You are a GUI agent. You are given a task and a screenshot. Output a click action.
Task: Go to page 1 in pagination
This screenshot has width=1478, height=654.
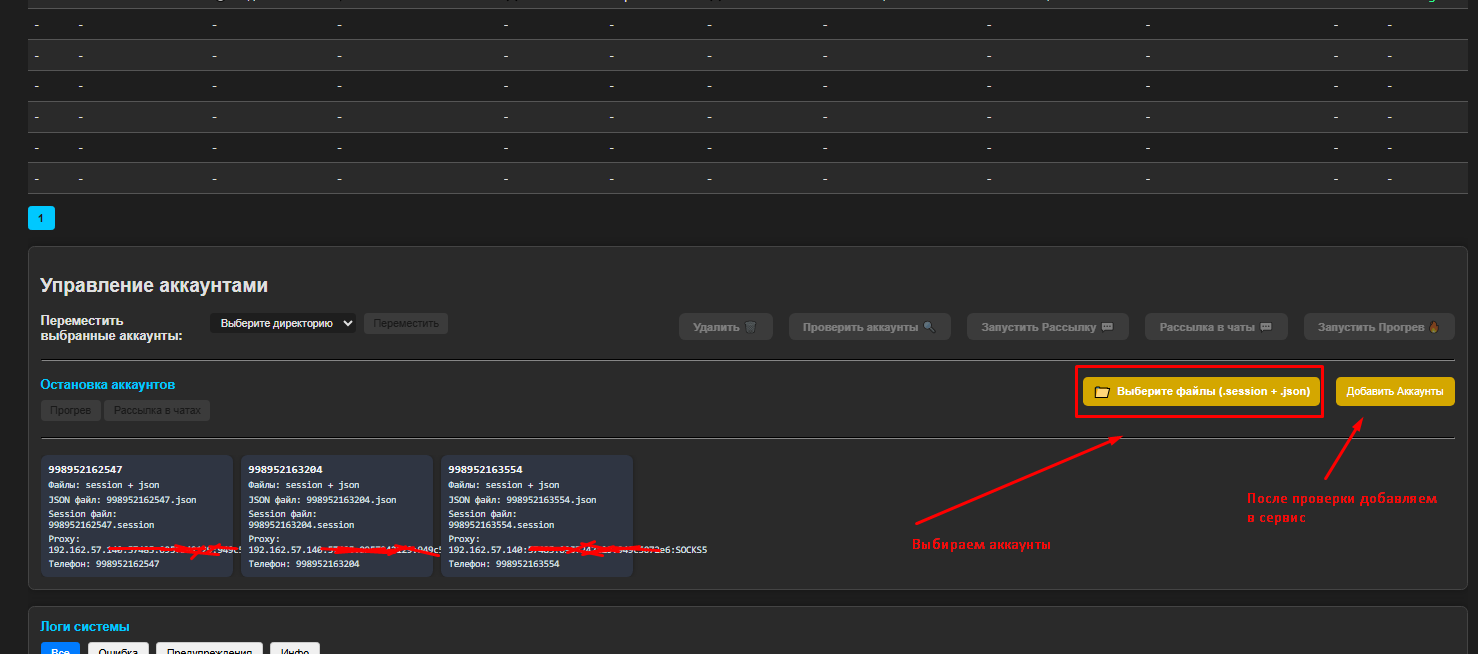click(41, 218)
